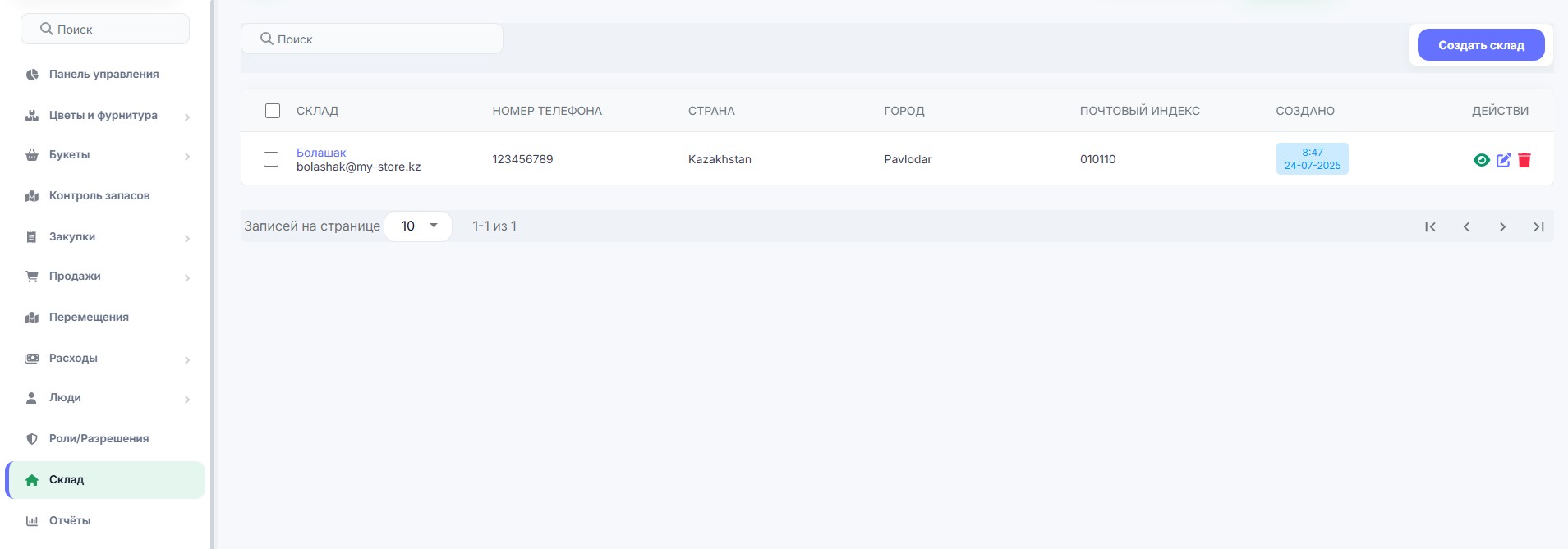Image resolution: width=1568 pixels, height=549 pixels.
Task: Open the records per page dropdown
Action: pyautogui.click(x=418, y=226)
